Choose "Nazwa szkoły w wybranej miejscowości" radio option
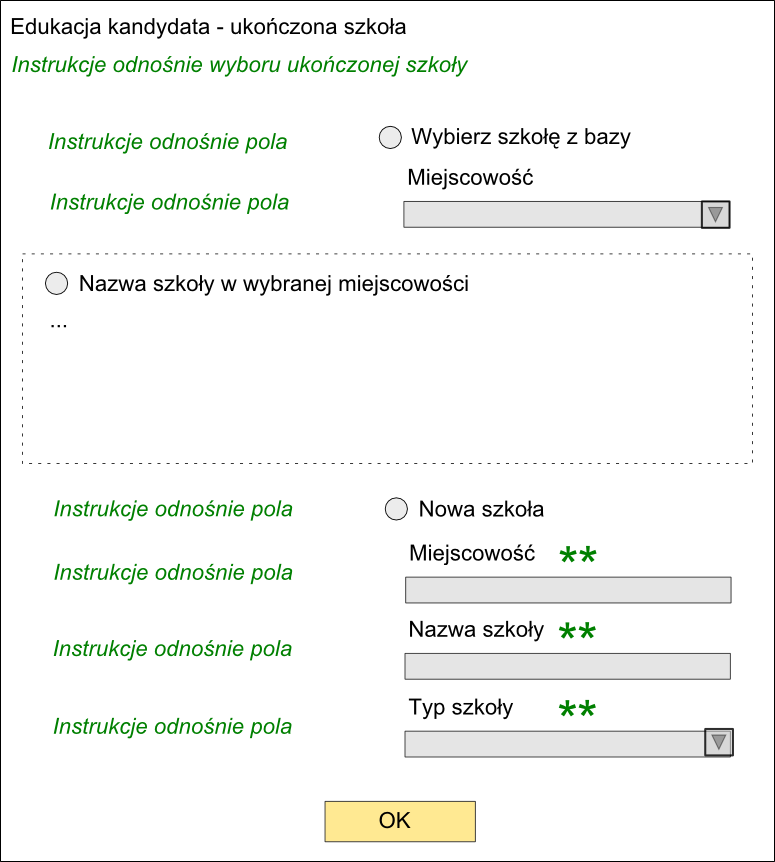This screenshot has width=775, height=862. 57,284
